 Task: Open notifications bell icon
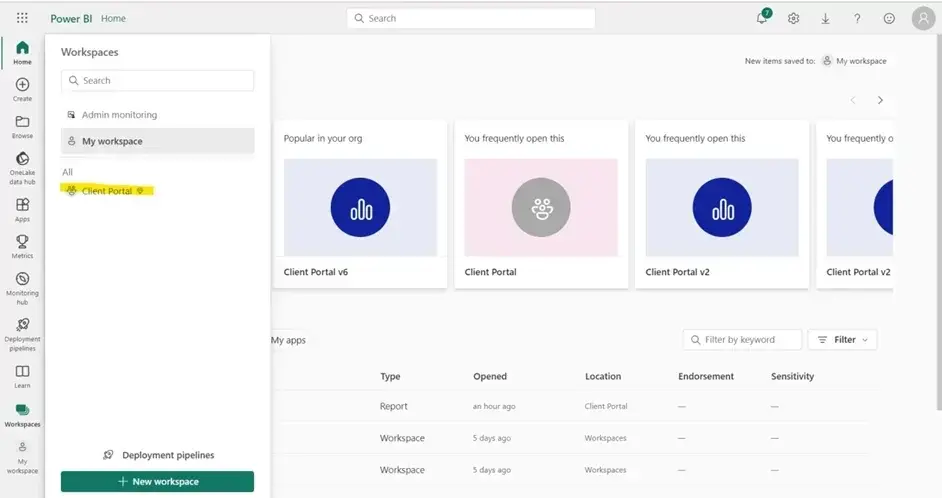pos(762,18)
